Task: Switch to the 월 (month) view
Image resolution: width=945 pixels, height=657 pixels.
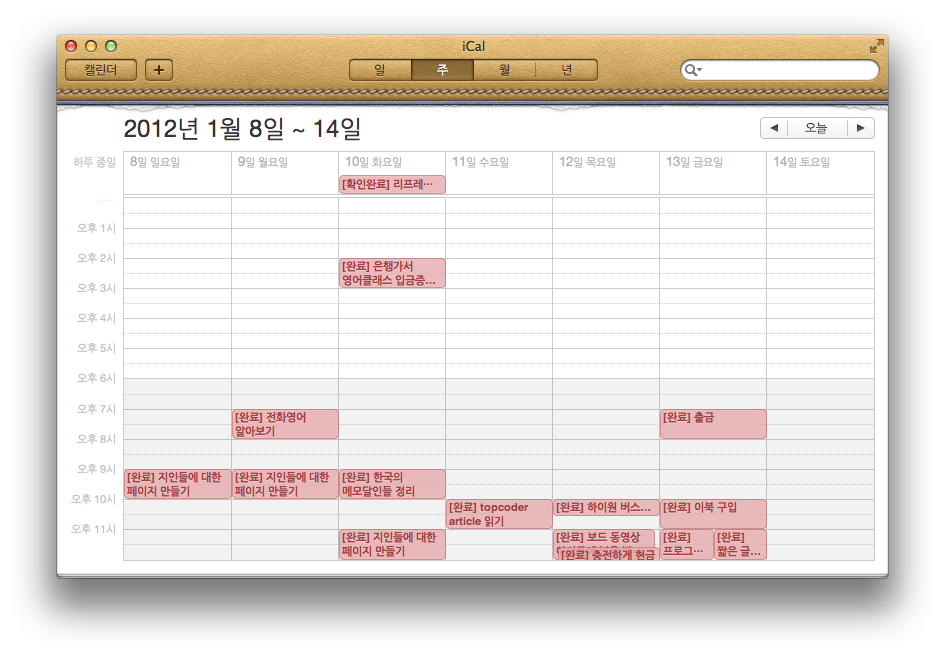Action: click(504, 70)
